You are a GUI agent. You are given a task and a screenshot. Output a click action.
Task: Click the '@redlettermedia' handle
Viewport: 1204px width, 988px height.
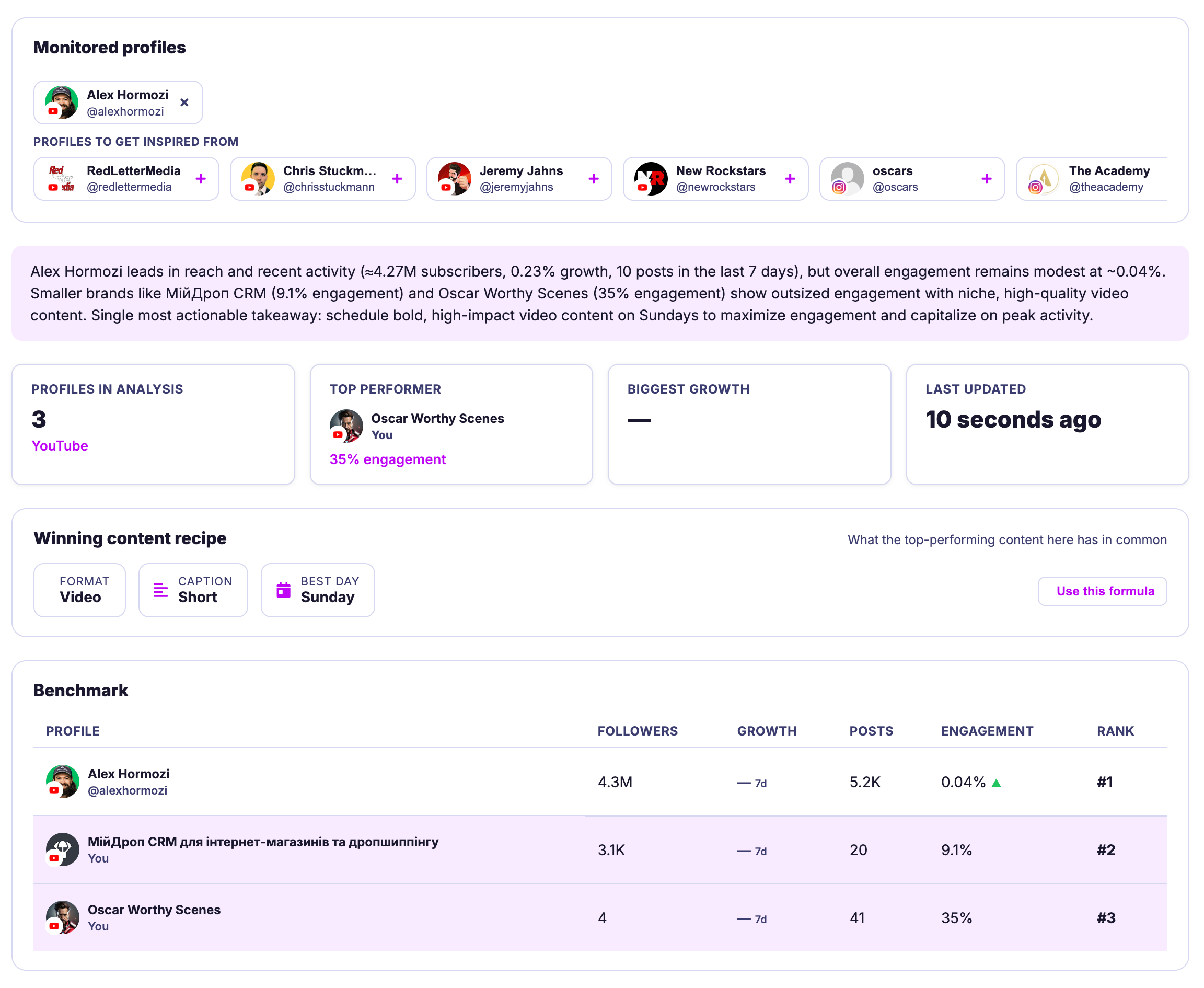click(129, 187)
